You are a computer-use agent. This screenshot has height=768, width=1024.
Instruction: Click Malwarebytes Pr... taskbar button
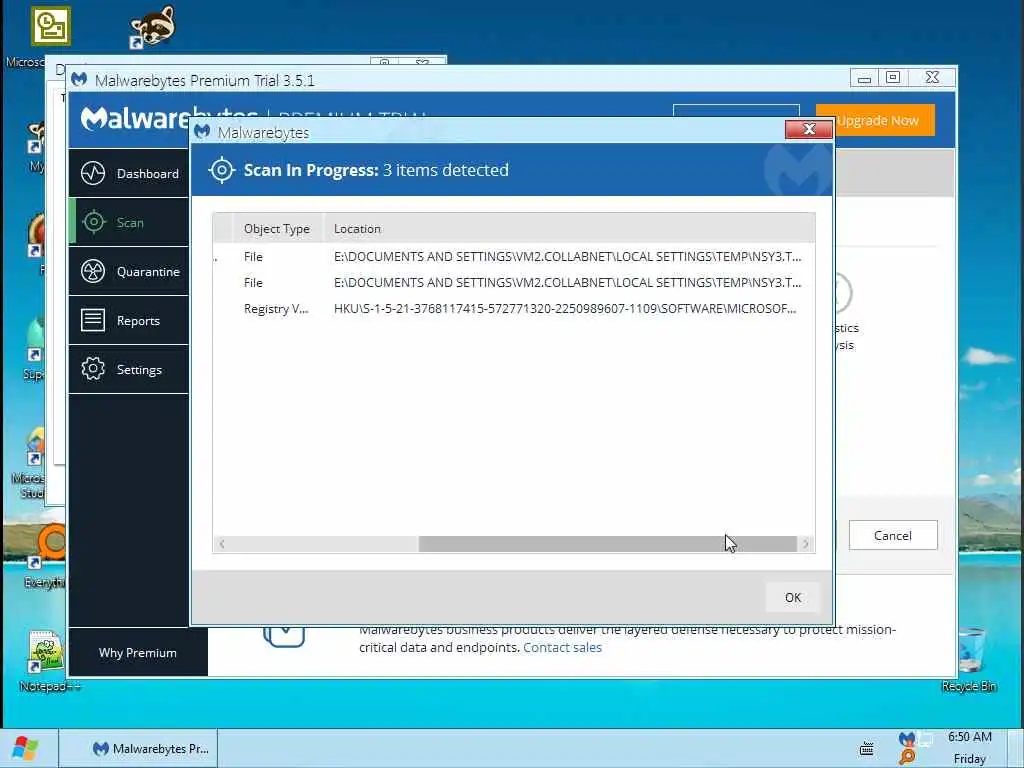(x=138, y=748)
